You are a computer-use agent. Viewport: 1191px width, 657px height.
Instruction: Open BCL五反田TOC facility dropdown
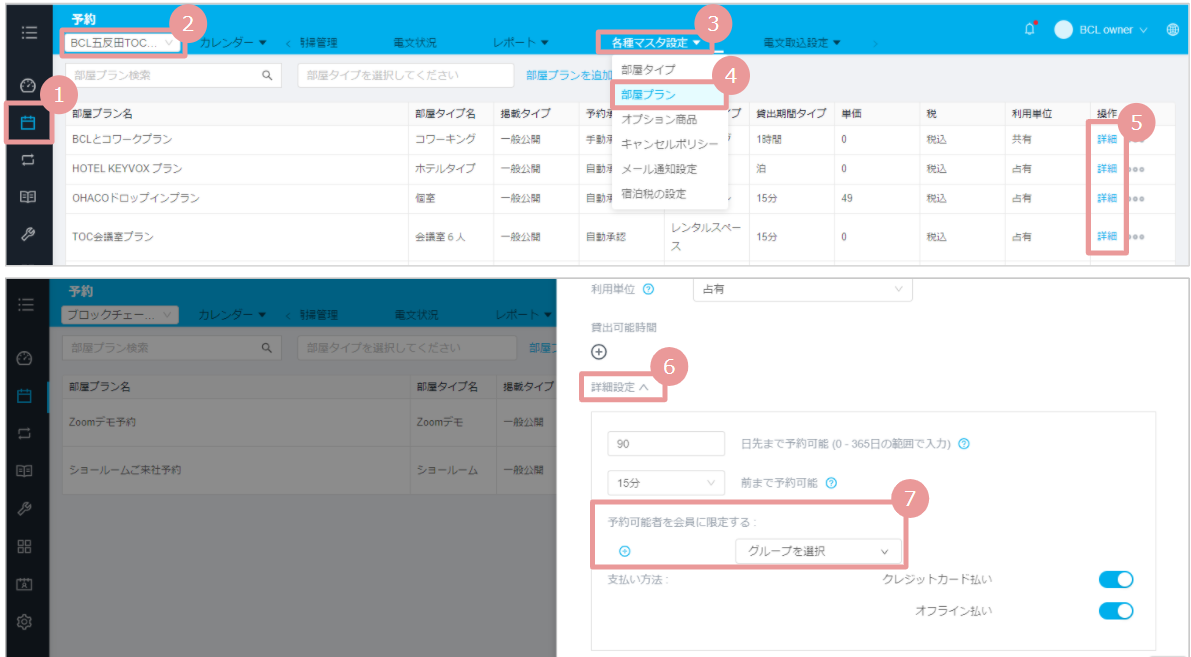[x=122, y=43]
